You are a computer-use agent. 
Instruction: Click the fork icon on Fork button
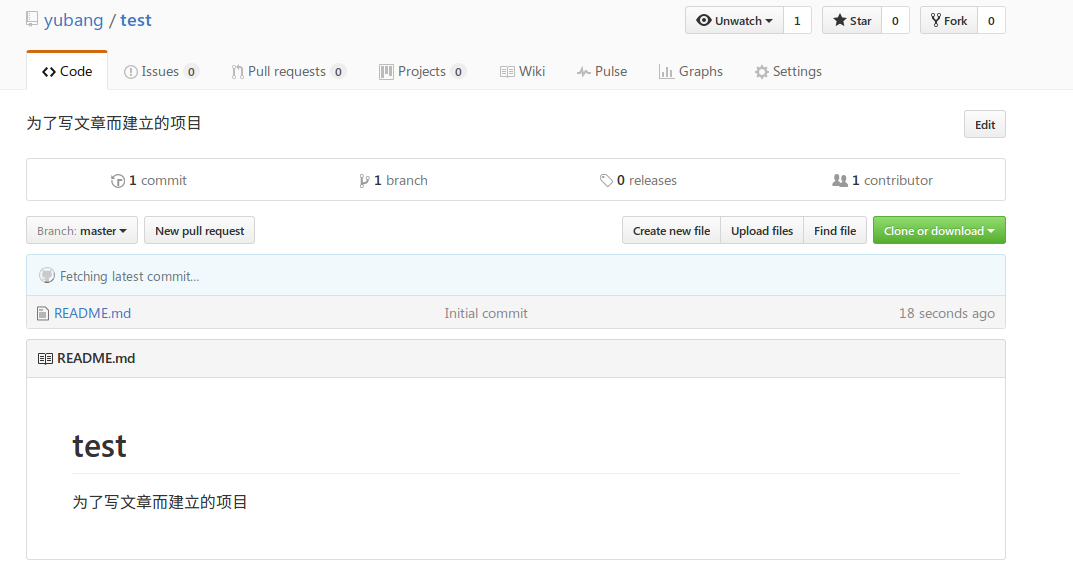click(935, 21)
